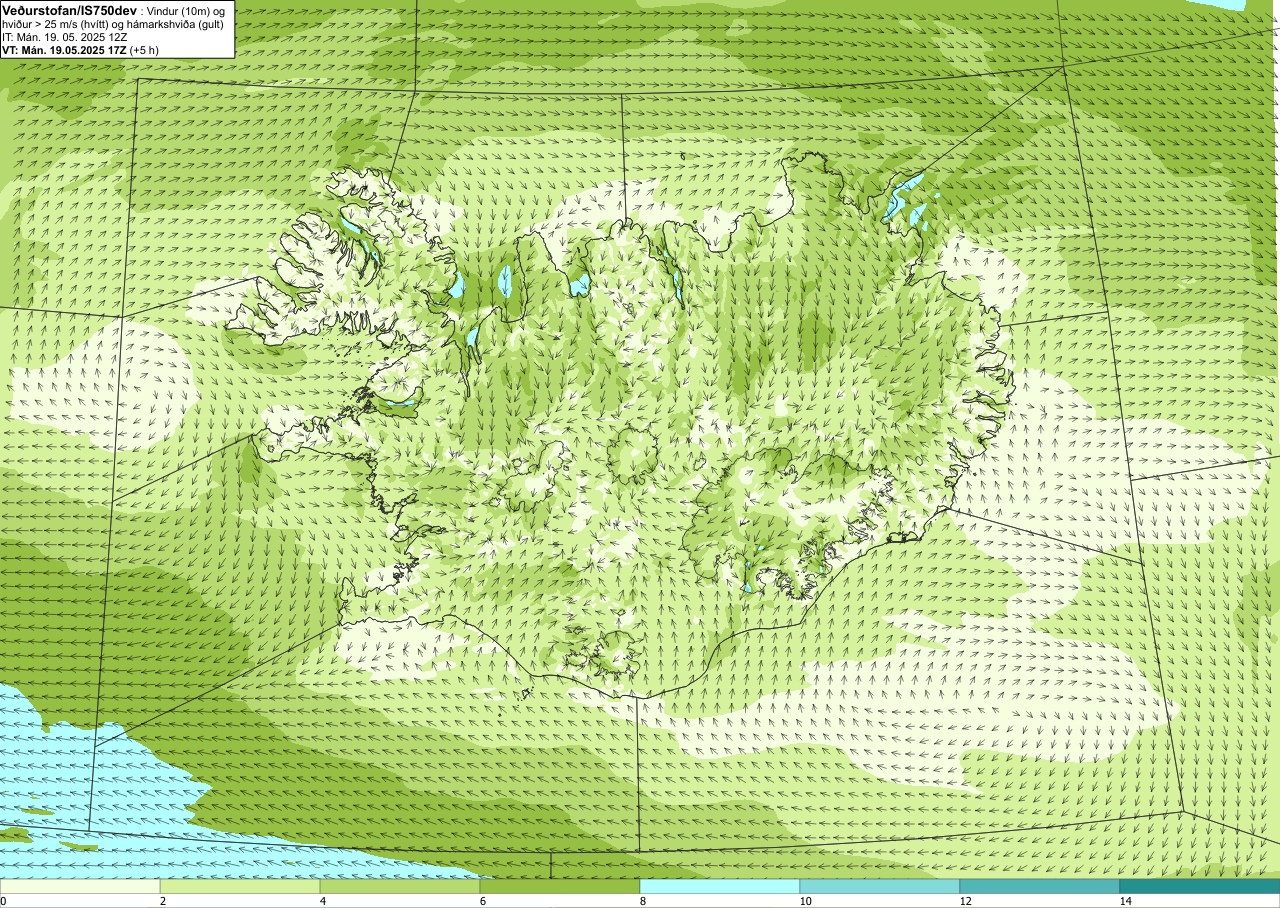Viewport: 1280px width, 908px height.
Task: Click the dark teal swatch above 14 m/s
Action: point(1200,886)
